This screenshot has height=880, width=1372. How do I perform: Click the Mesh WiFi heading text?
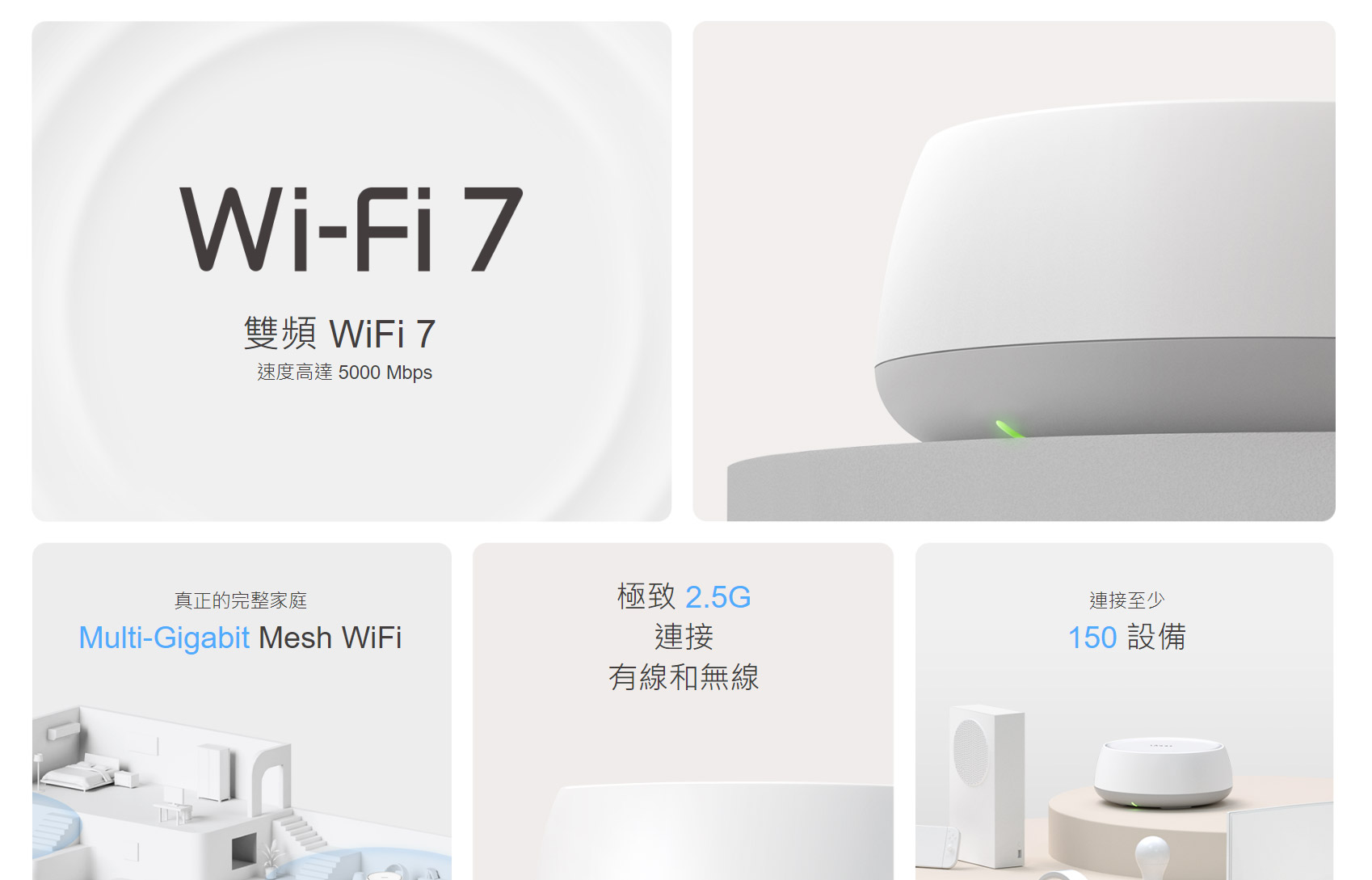[x=330, y=638]
